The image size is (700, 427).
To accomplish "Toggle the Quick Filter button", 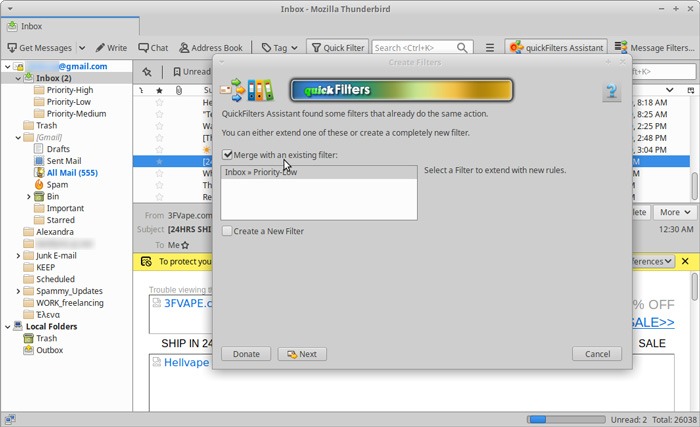I will pyautogui.click(x=338, y=48).
